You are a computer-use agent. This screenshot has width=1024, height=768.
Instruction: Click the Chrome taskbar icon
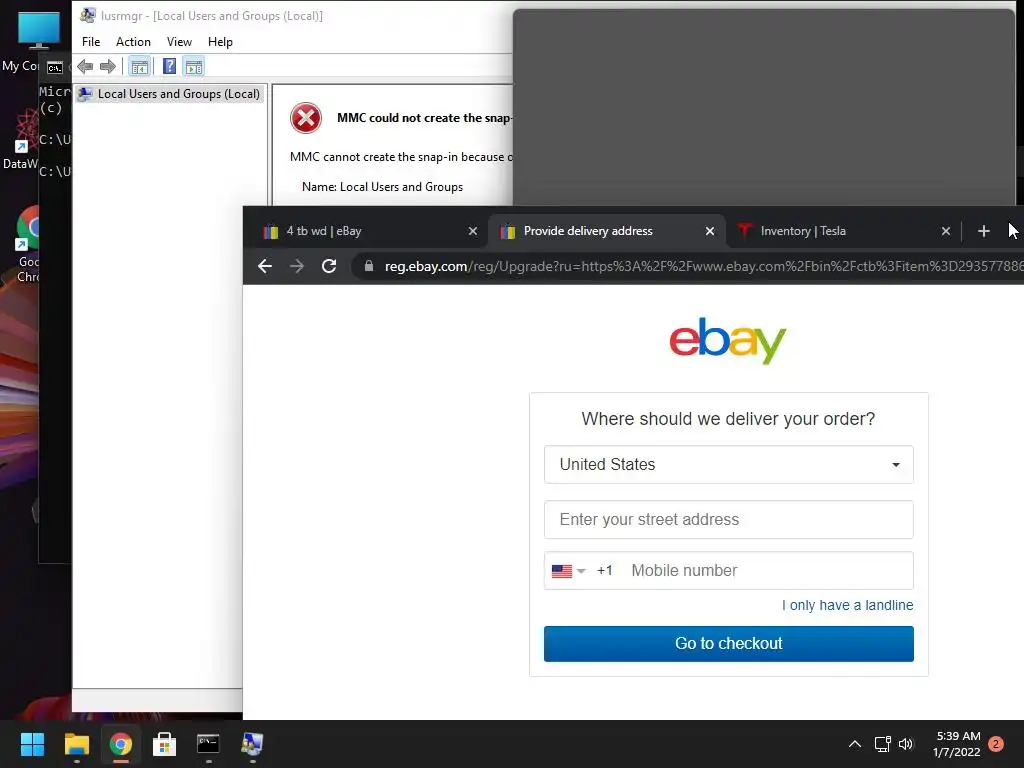tap(120, 744)
